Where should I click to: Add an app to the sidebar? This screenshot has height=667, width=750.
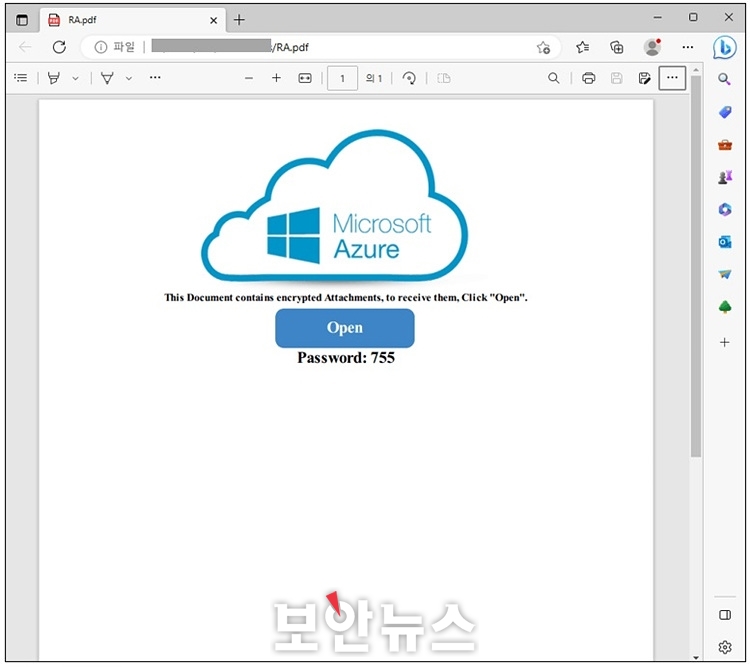(x=725, y=343)
